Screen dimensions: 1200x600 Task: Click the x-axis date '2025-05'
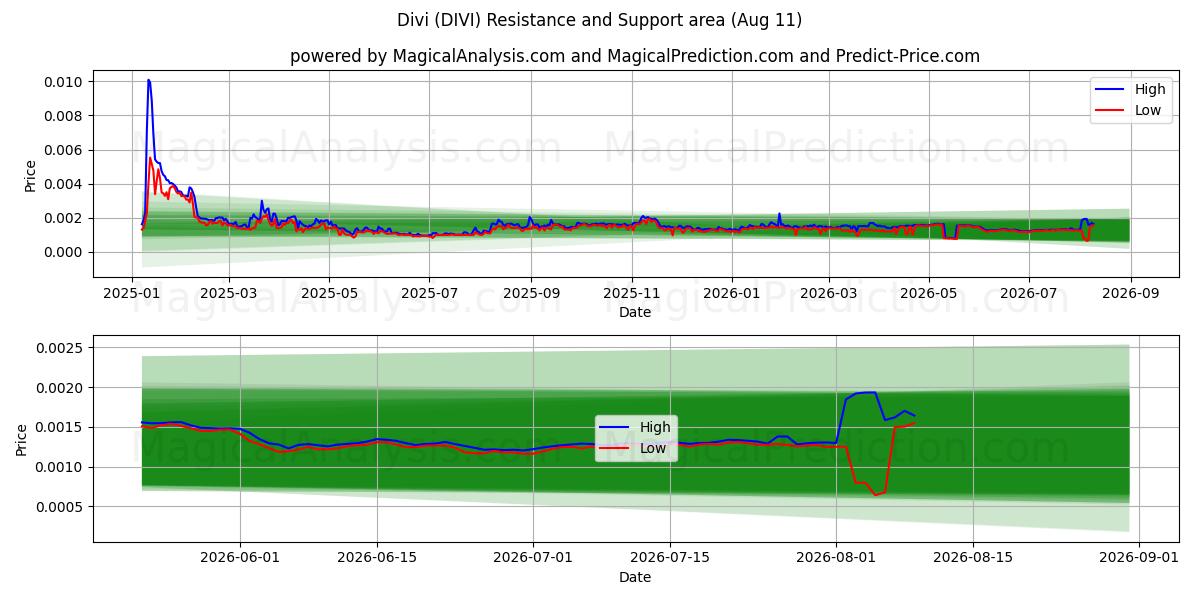pos(329,294)
